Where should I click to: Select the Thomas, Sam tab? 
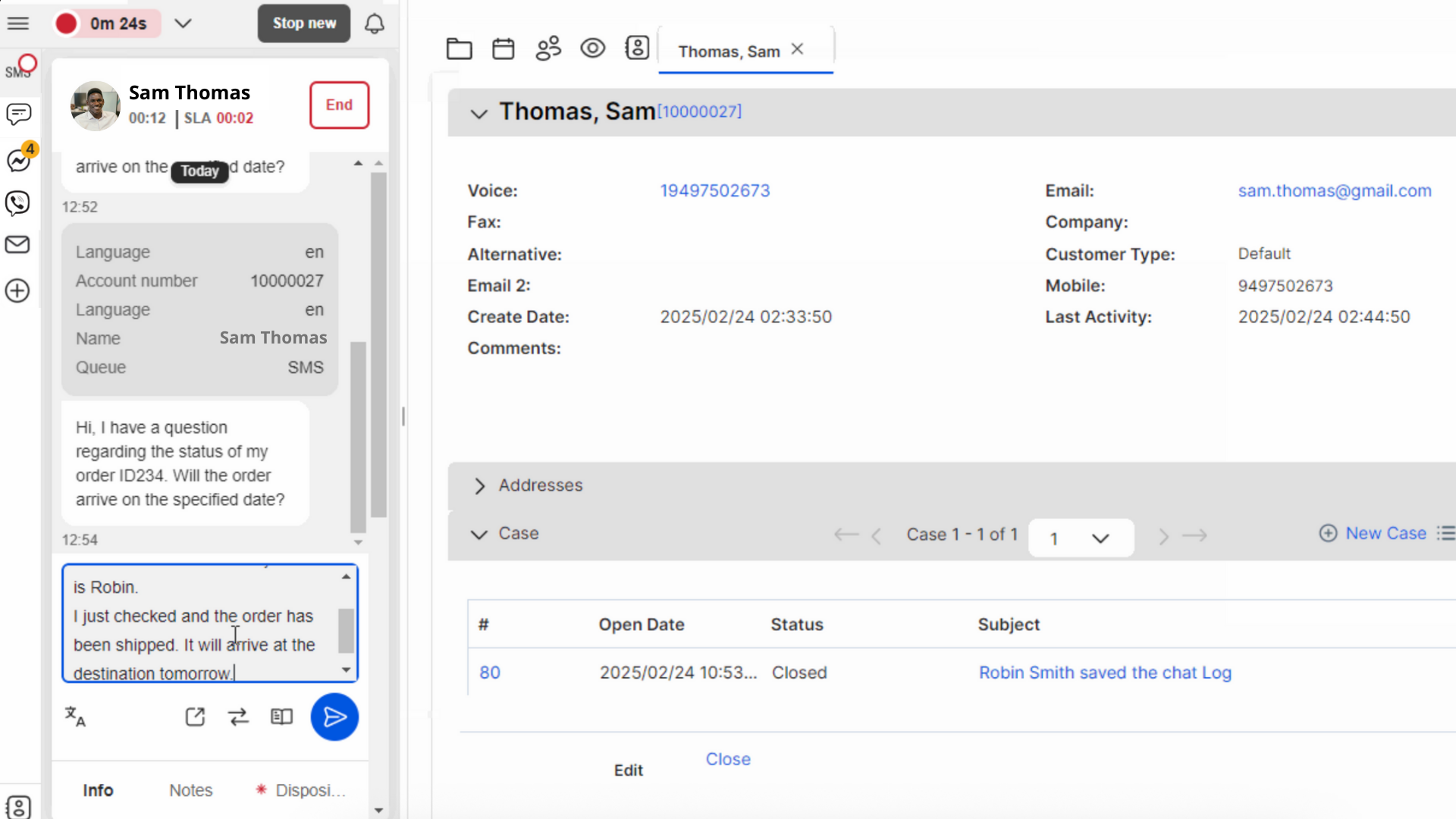(729, 52)
